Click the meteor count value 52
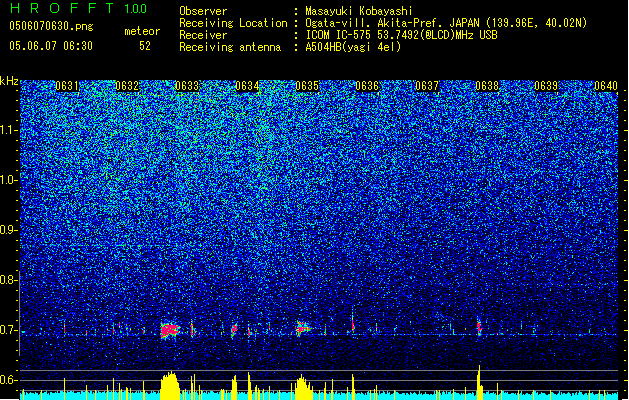Image resolution: width=629 pixels, height=400 pixels. (x=145, y=46)
